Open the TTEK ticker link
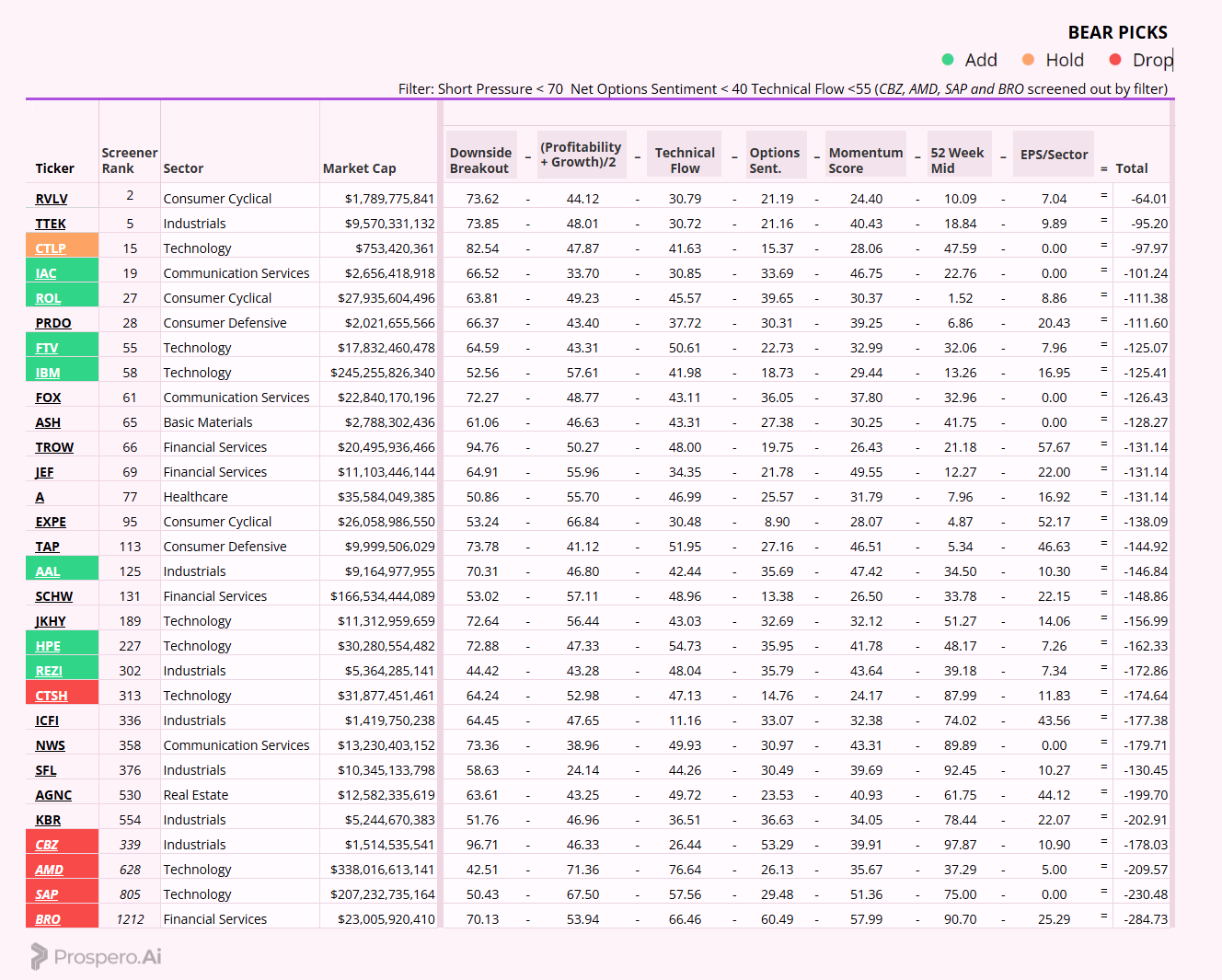Image resolution: width=1222 pixels, height=980 pixels. pos(51,224)
